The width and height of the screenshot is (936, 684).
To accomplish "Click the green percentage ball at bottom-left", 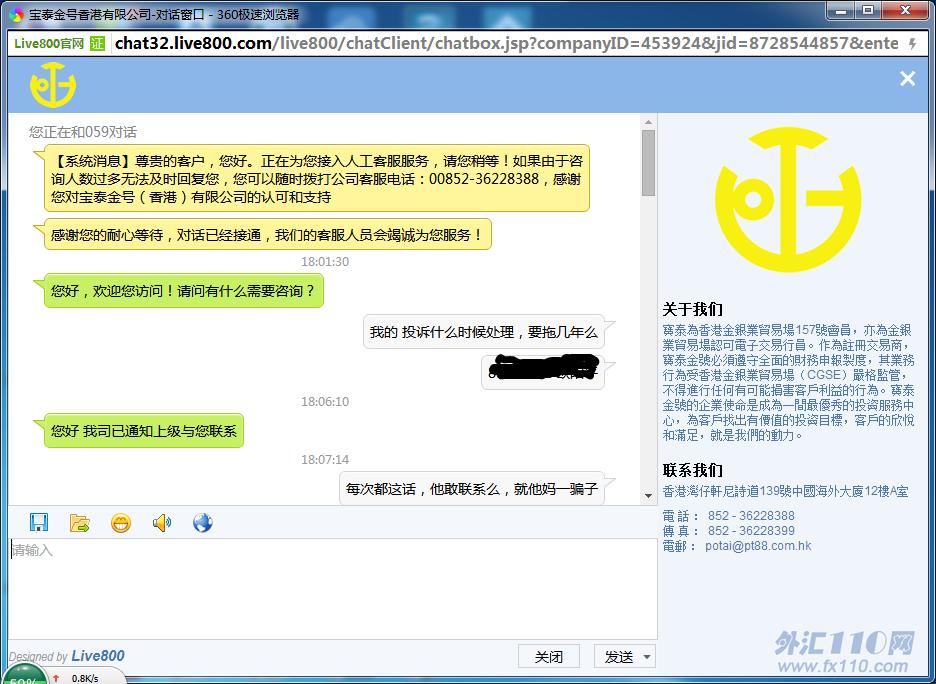I will click(24, 674).
